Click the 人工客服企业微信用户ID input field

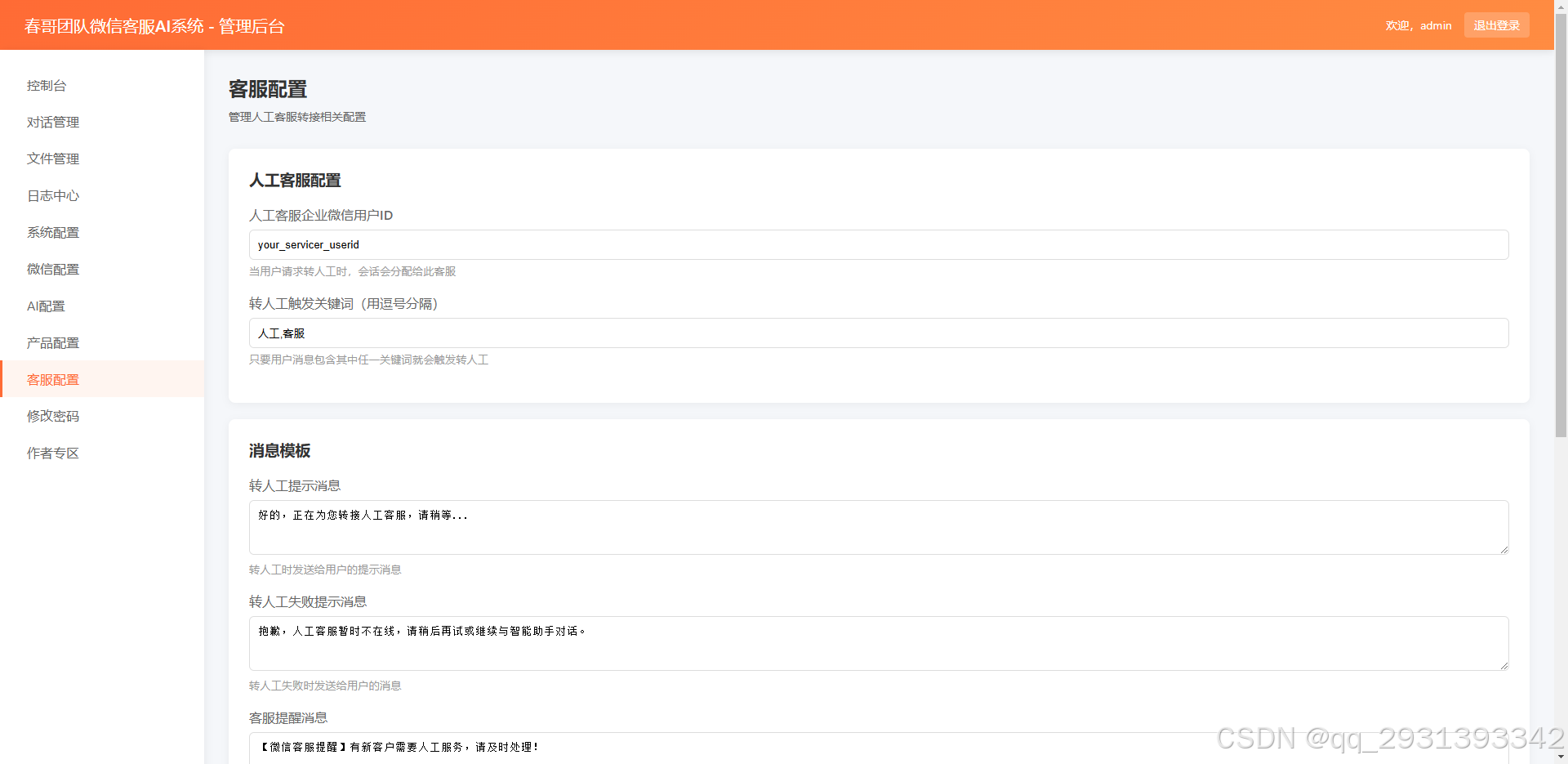tap(879, 244)
